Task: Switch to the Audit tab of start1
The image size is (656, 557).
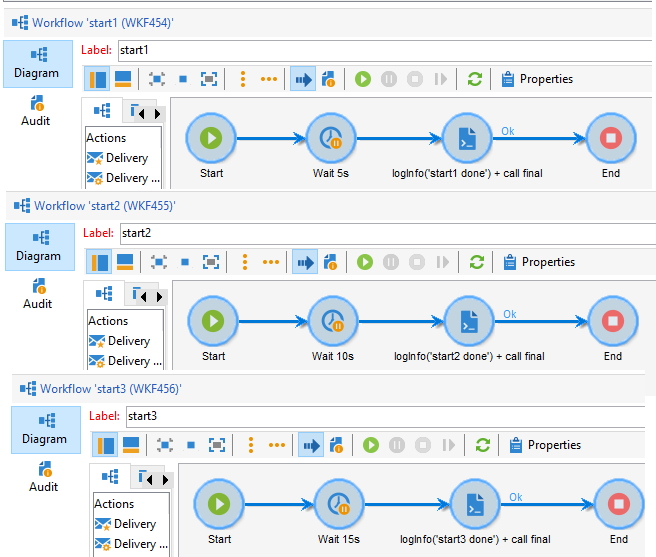Action: click(36, 111)
